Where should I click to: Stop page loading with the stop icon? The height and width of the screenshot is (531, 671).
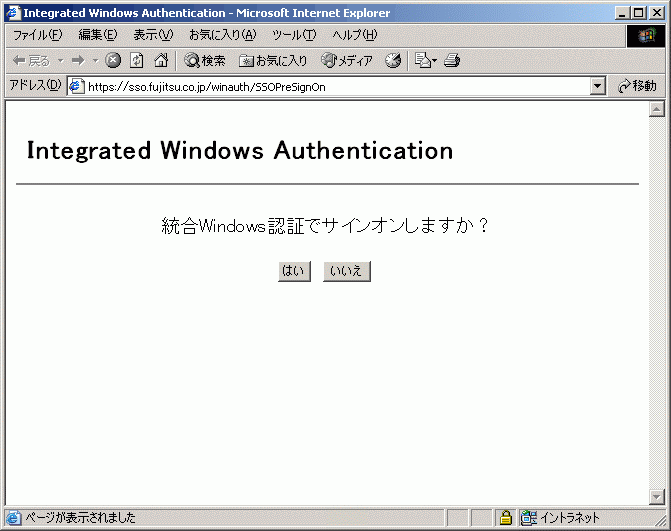click(113, 60)
